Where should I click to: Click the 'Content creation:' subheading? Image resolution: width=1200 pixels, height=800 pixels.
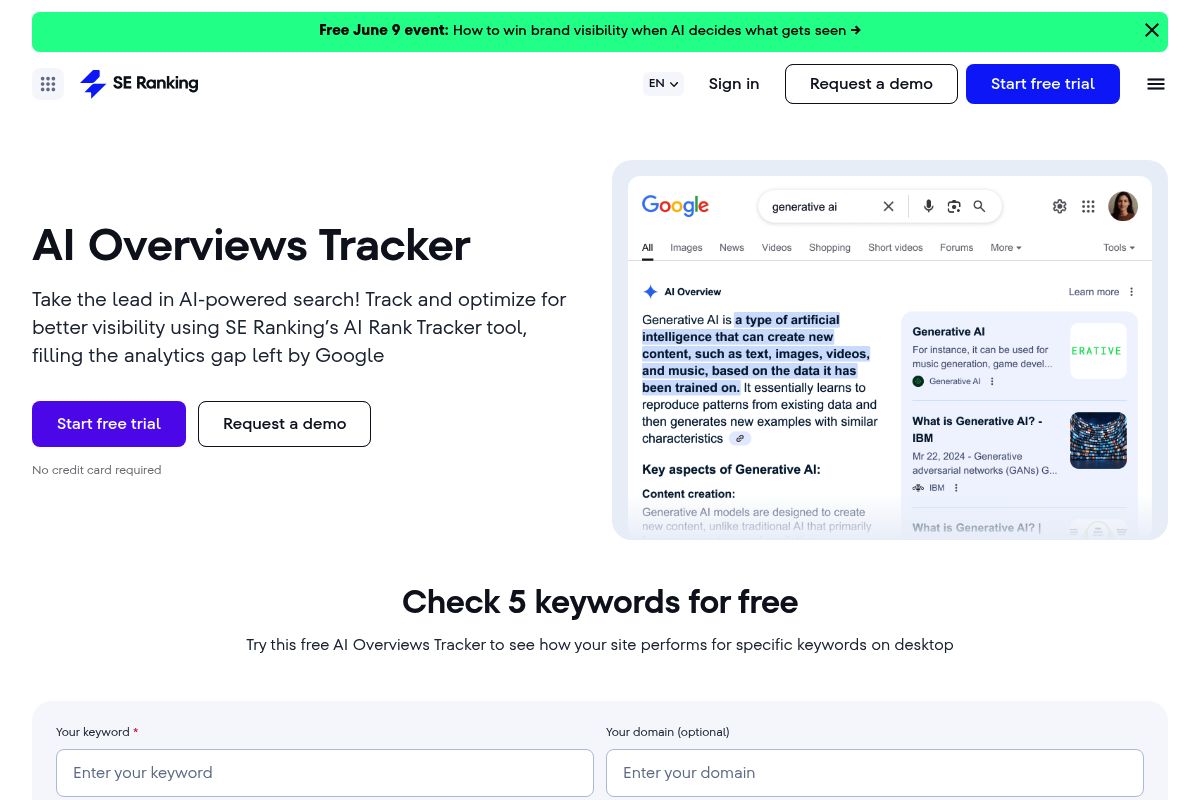tap(688, 494)
